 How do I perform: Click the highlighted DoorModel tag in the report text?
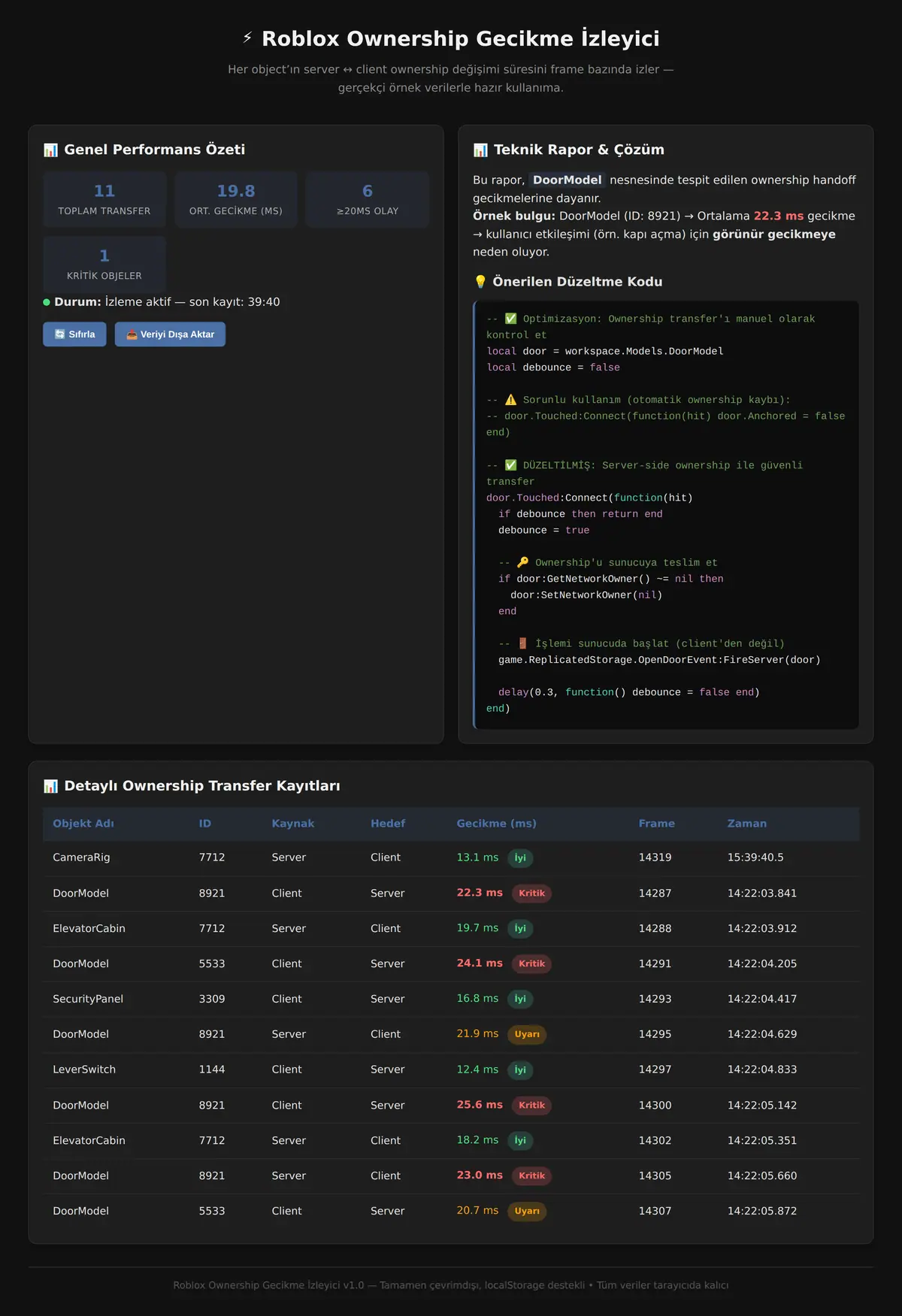[568, 180]
